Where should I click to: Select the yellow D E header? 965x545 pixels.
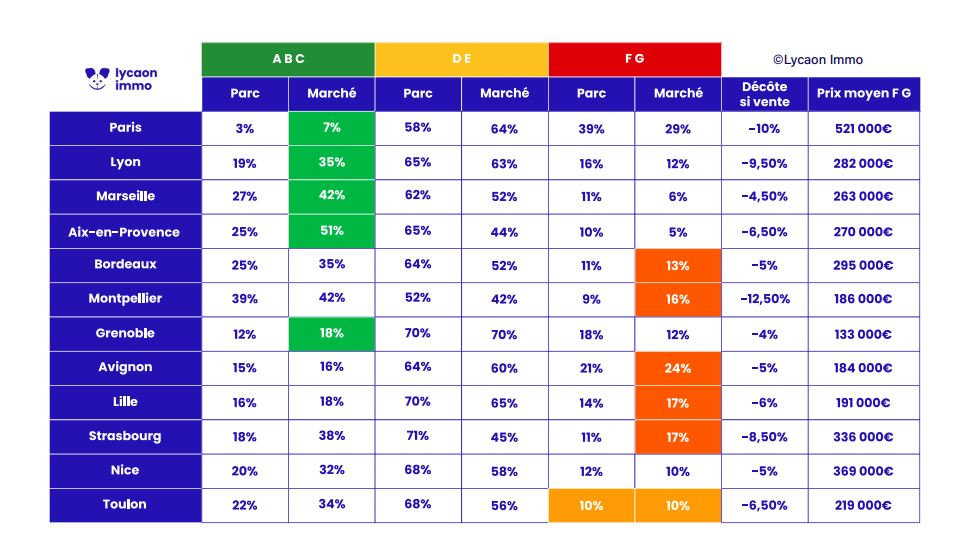tap(461, 59)
